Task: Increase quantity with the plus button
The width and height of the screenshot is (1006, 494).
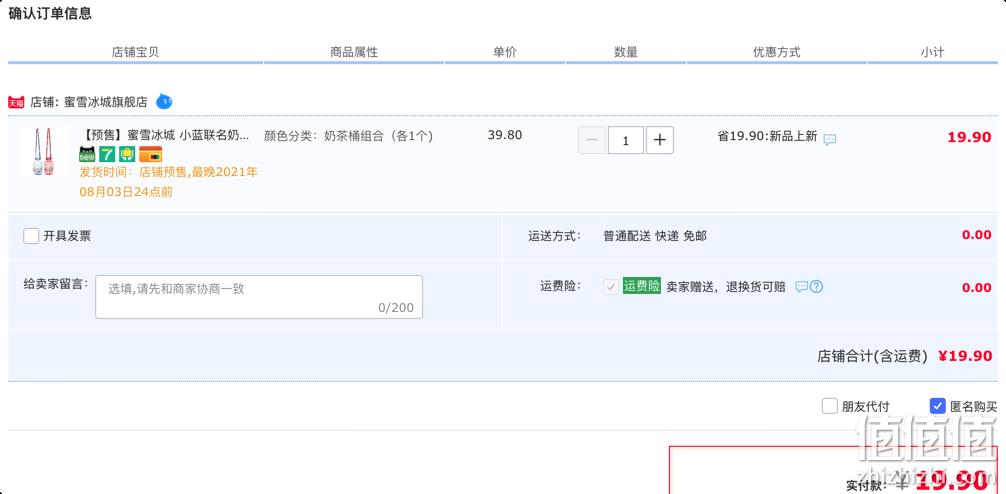Action: 660,141
